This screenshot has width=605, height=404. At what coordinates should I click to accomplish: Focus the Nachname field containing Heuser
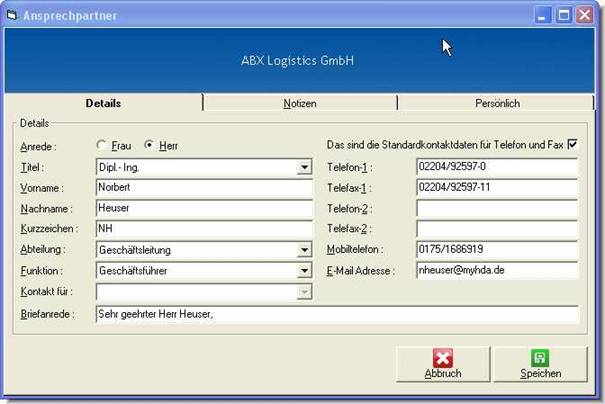click(x=204, y=208)
